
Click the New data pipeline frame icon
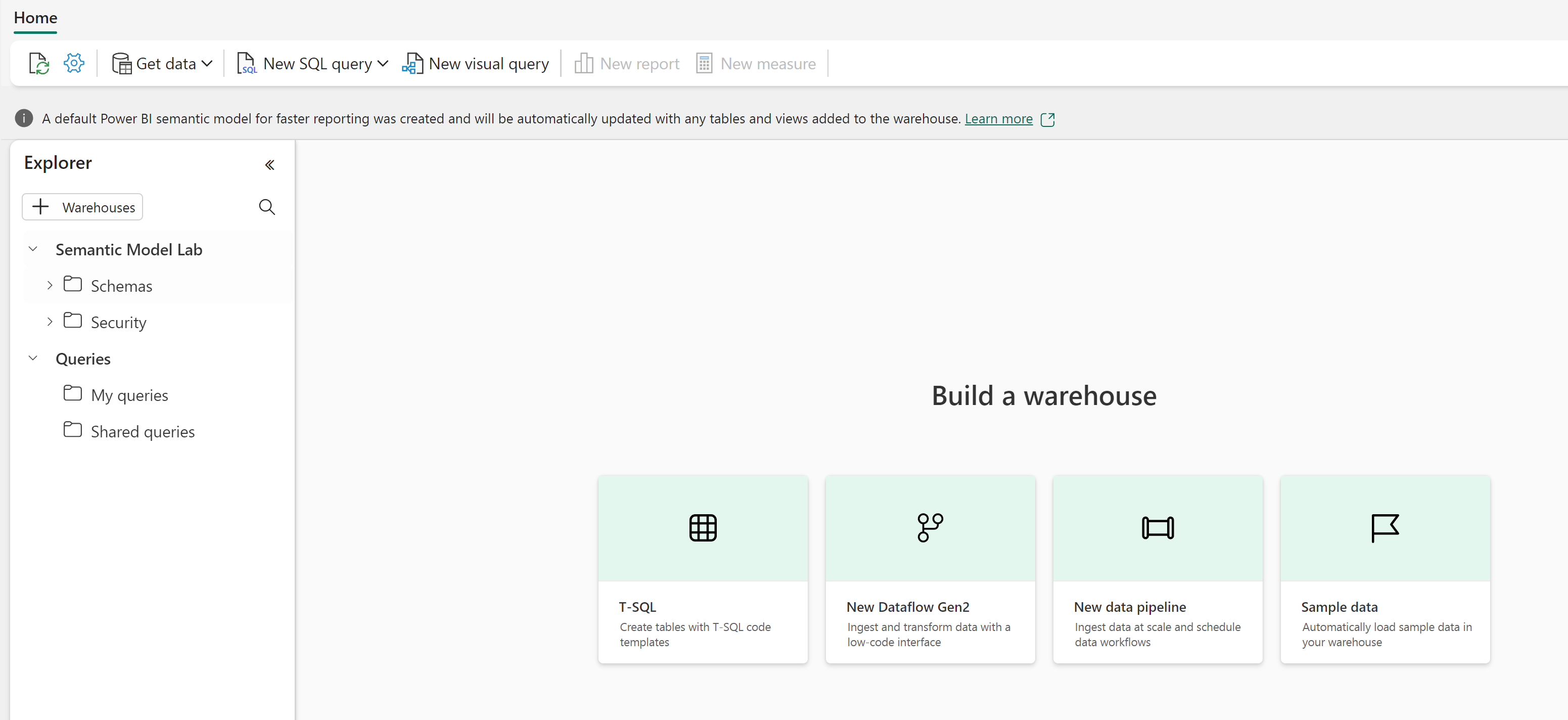tap(1158, 528)
